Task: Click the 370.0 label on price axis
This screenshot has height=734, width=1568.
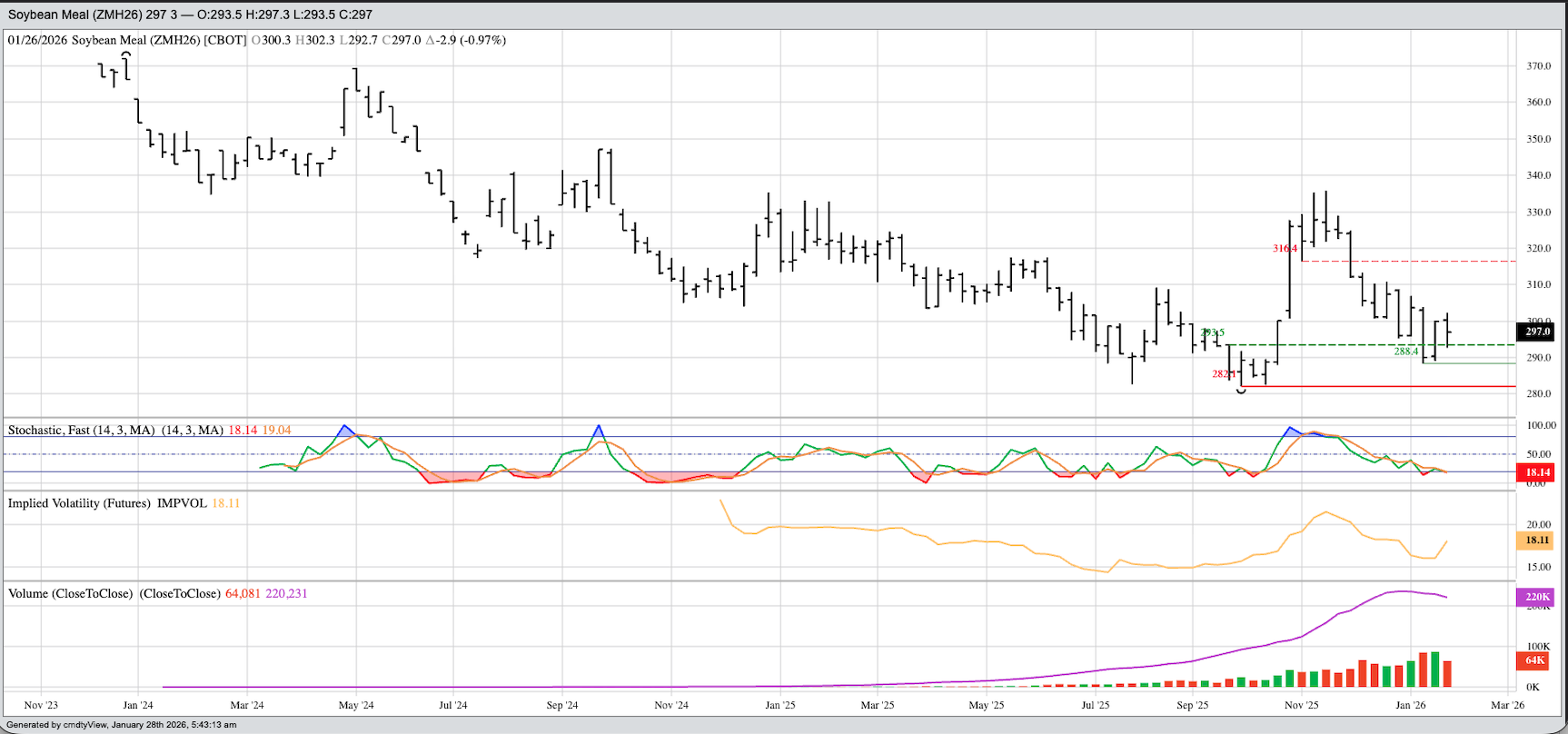Action: [x=1538, y=66]
